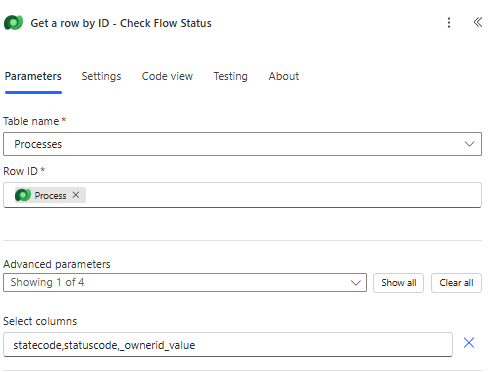Click the Show all button
The image size is (488, 372).
click(x=398, y=283)
